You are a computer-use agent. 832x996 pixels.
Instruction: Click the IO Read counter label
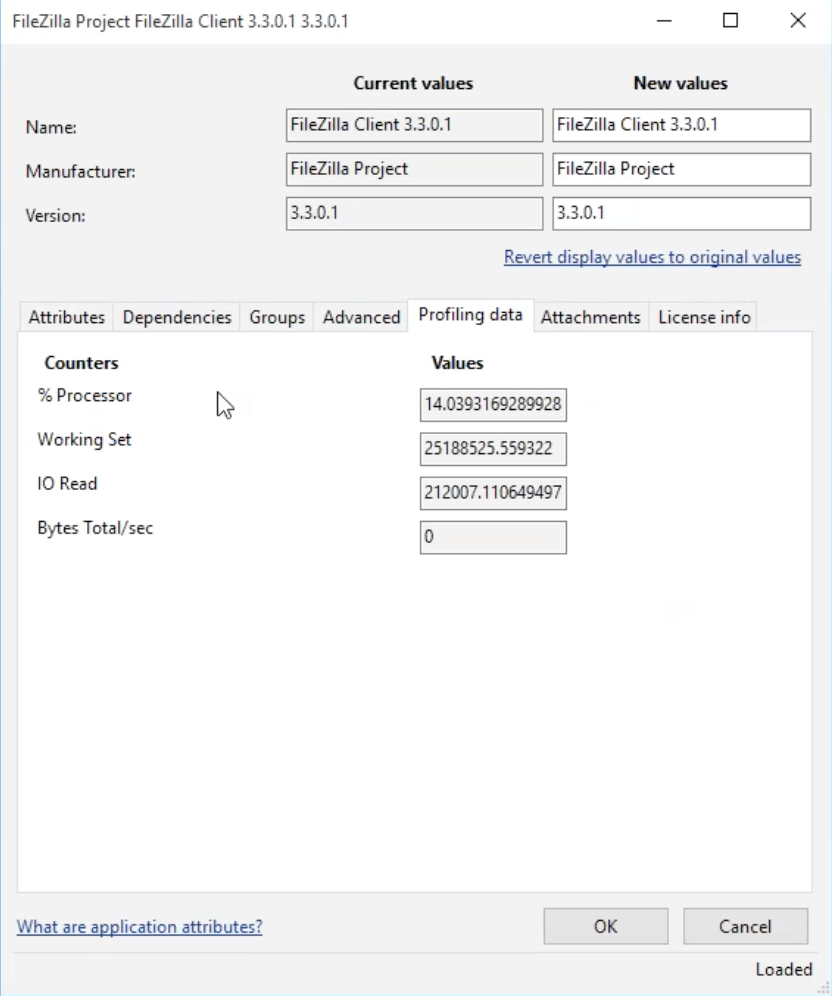point(67,484)
